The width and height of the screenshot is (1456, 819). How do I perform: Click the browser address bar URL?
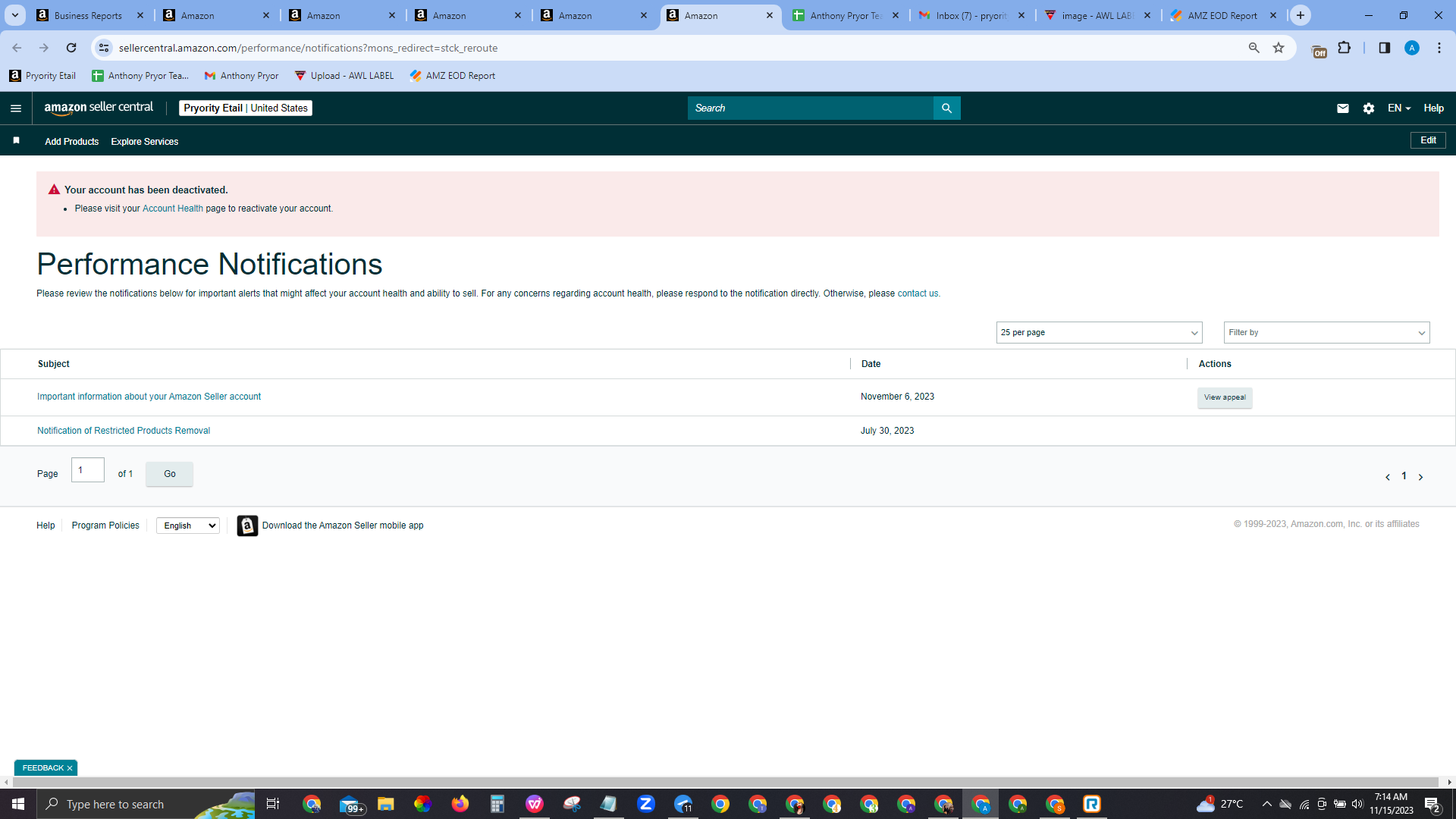point(308,48)
